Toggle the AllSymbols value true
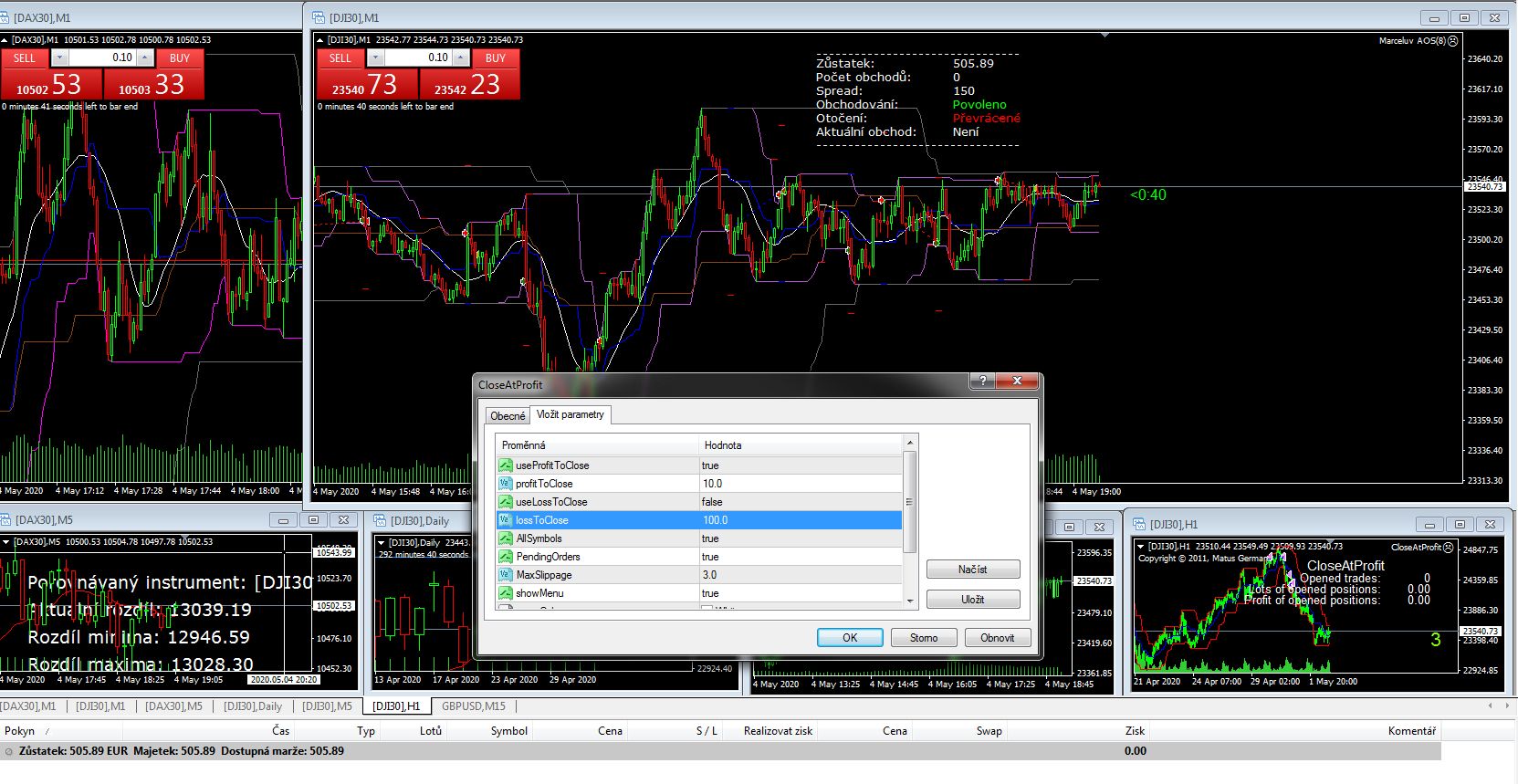The image size is (1518, 784). [710, 538]
